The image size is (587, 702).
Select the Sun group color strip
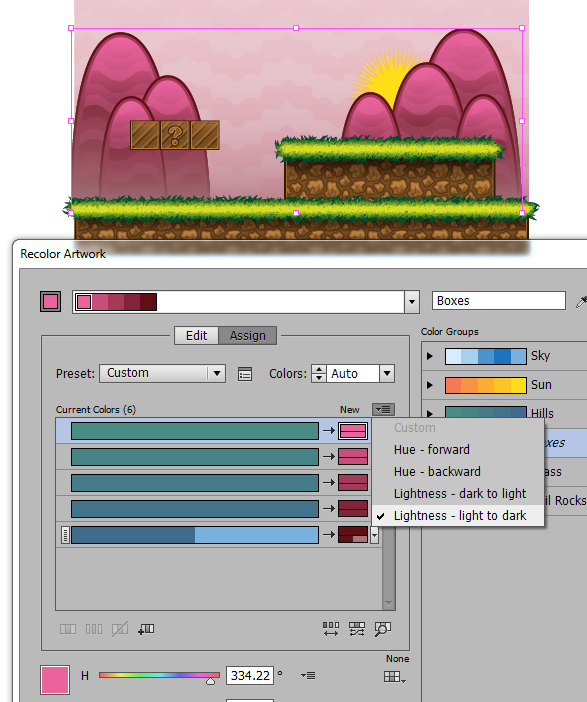click(486, 385)
